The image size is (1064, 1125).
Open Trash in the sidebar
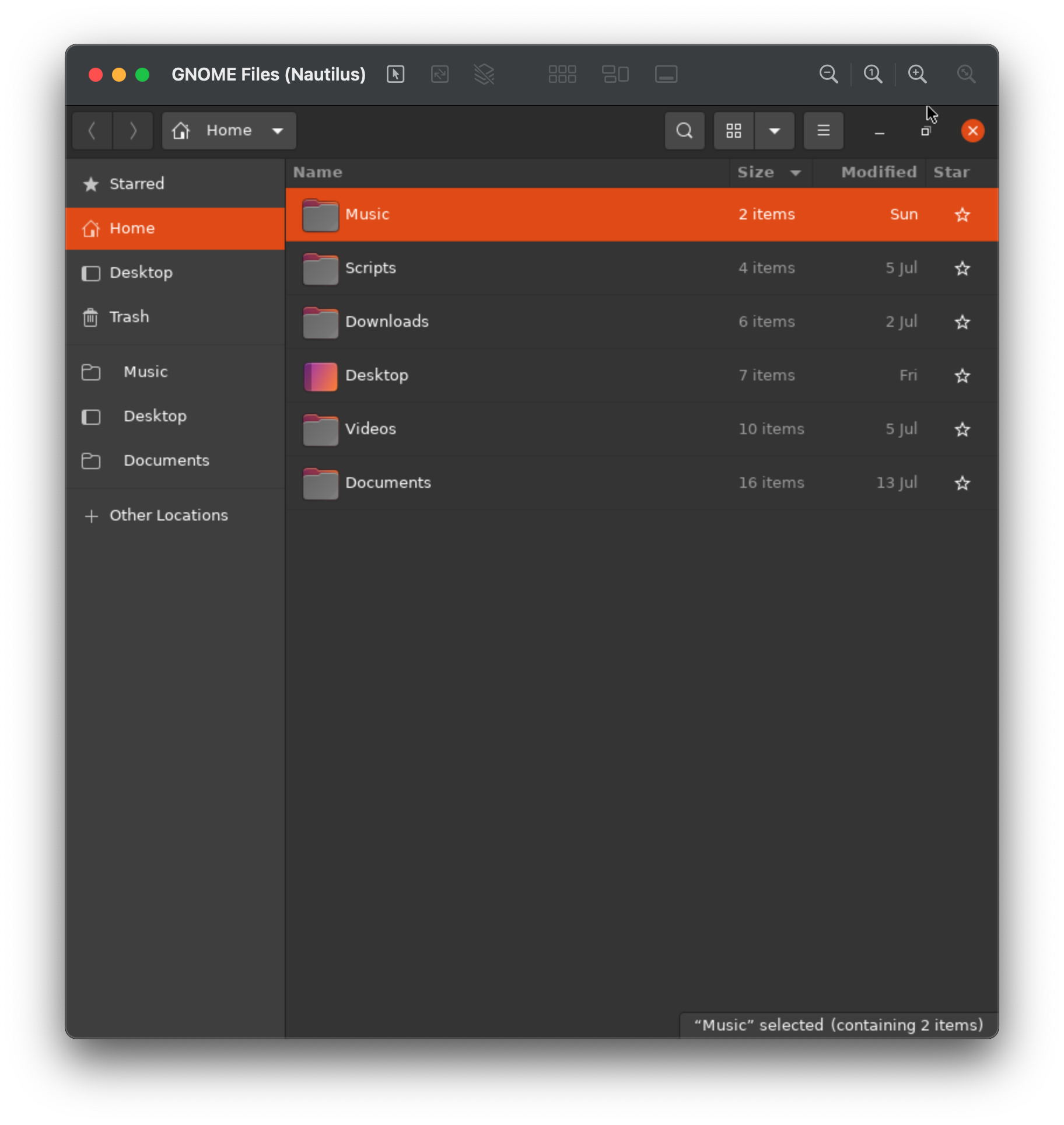[175, 317]
